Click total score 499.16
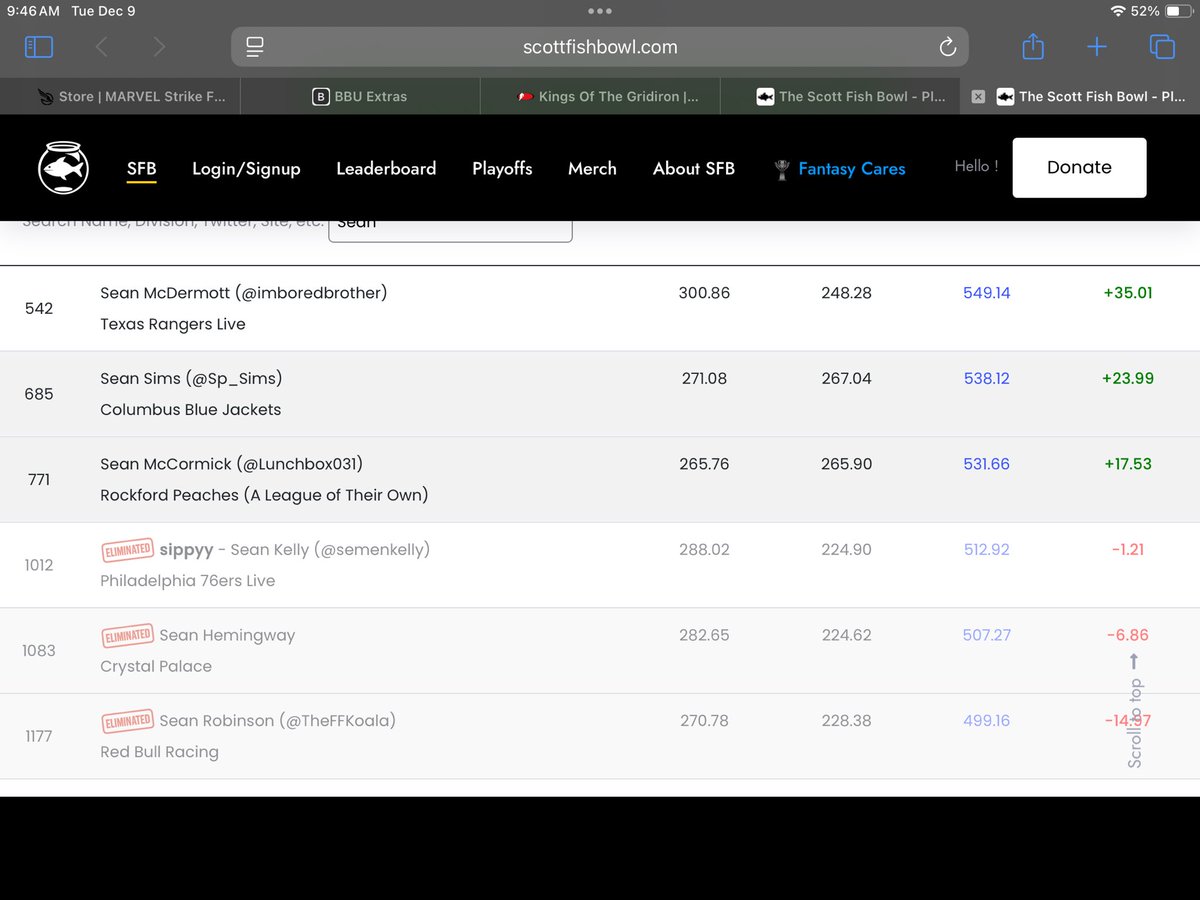Image resolution: width=1200 pixels, height=900 pixels. (986, 720)
